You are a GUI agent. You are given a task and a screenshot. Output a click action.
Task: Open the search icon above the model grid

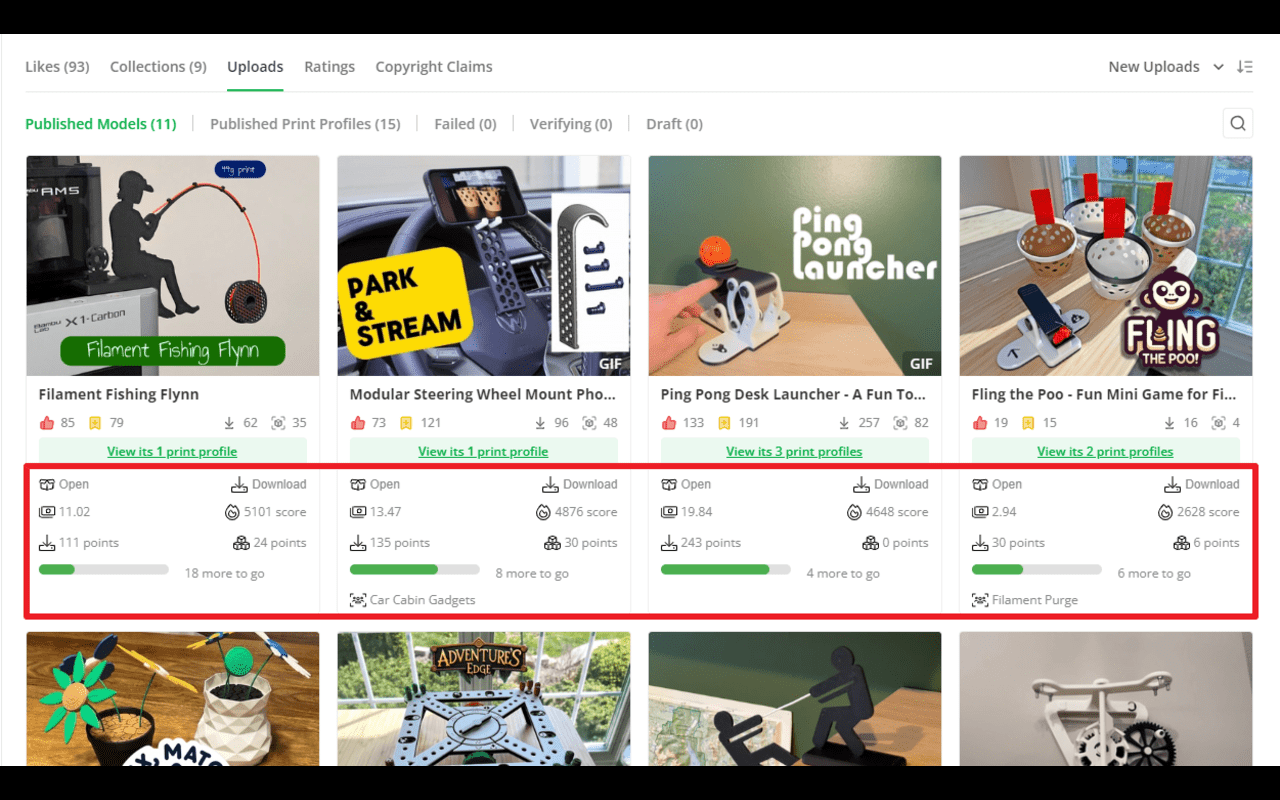1238,123
